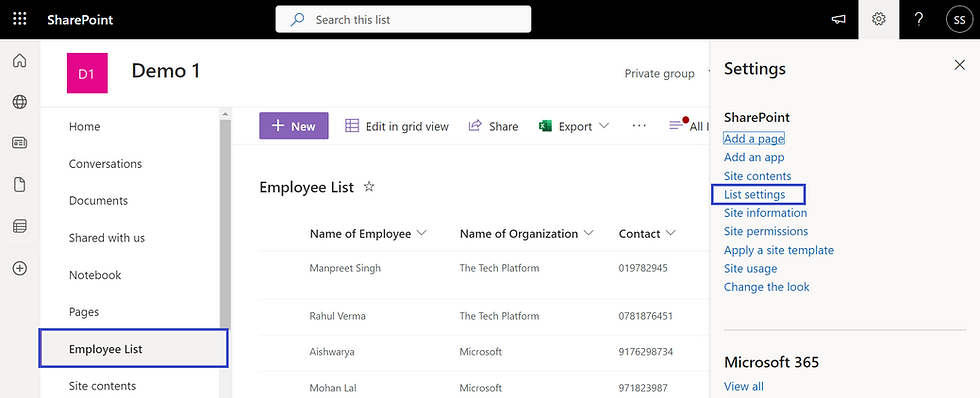Open Pages in site navigation
The width and height of the screenshot is (980, 398).
pyautogui.click(x=84, y=312)
